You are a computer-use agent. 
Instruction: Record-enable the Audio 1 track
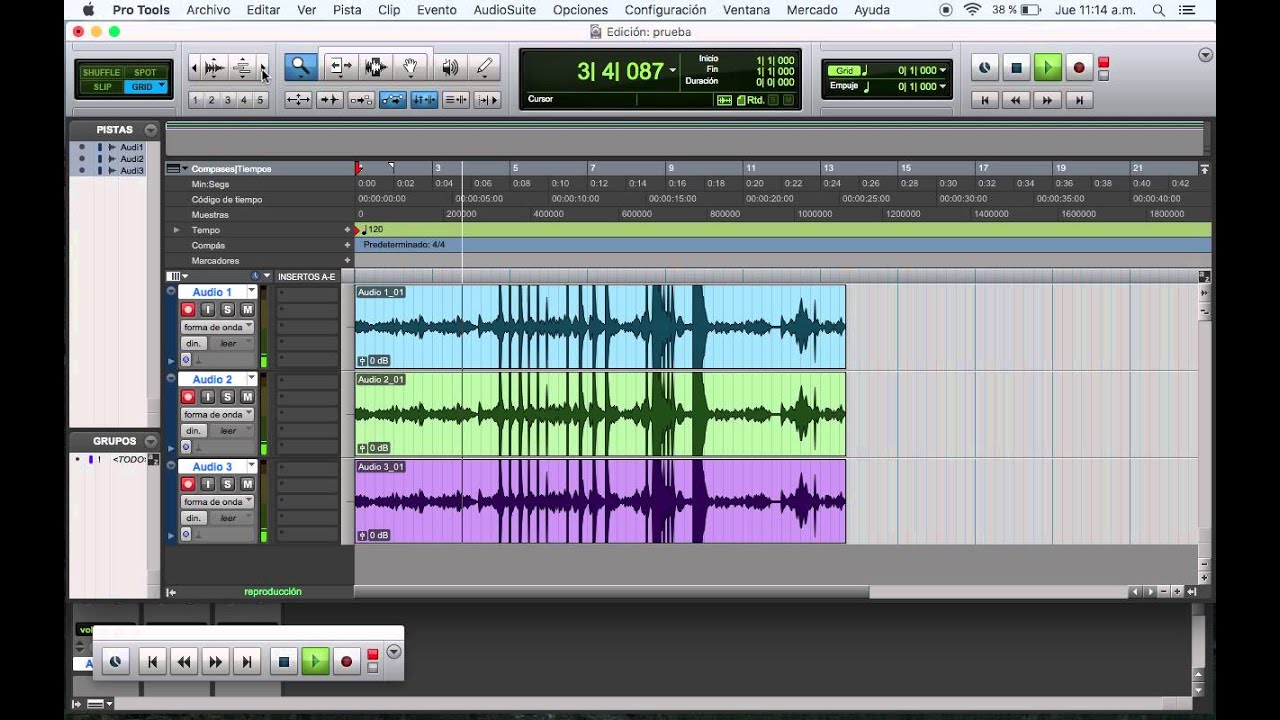[188, 310]
